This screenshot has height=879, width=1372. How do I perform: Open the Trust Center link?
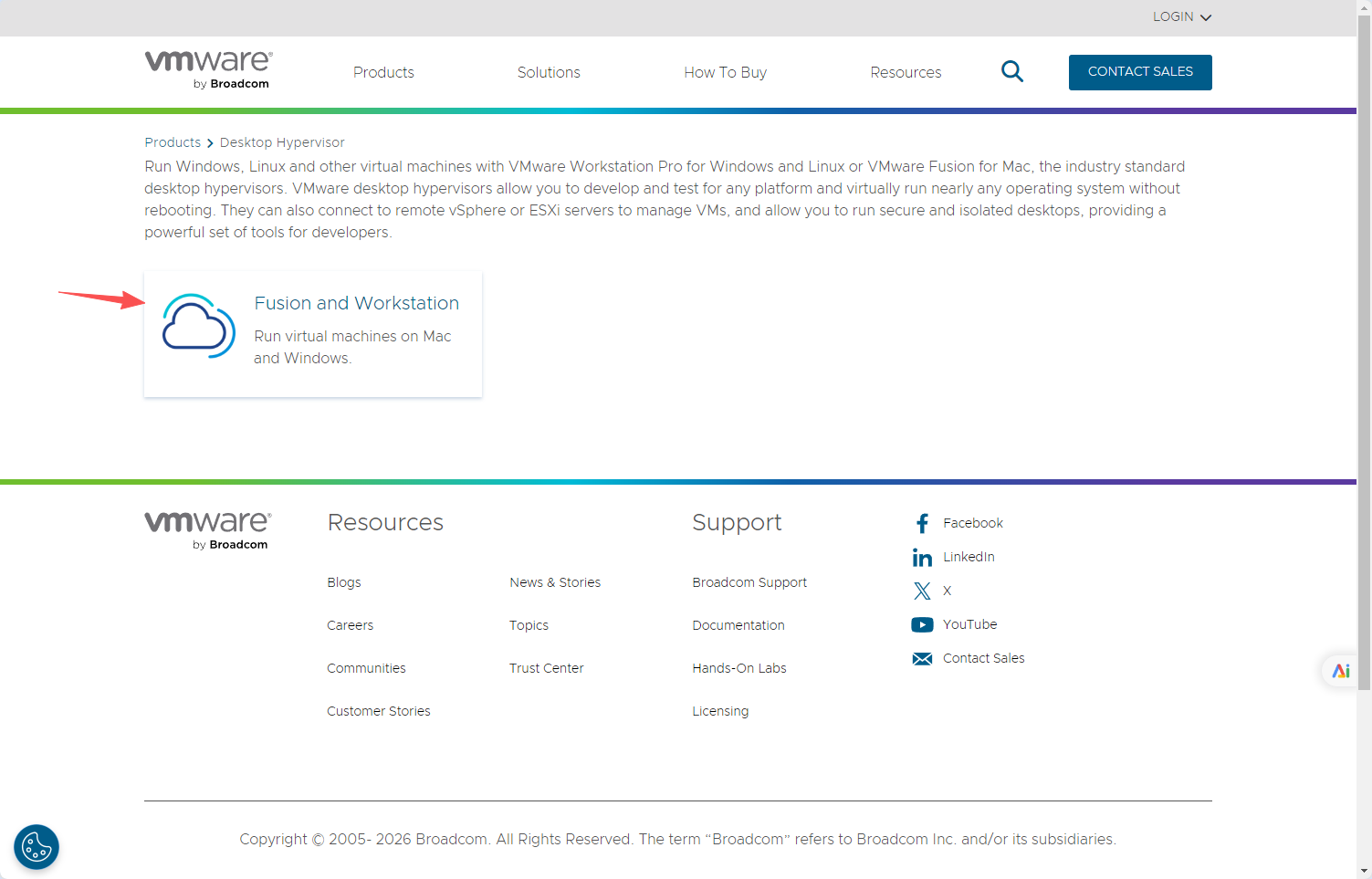click(x=546, y=668)
